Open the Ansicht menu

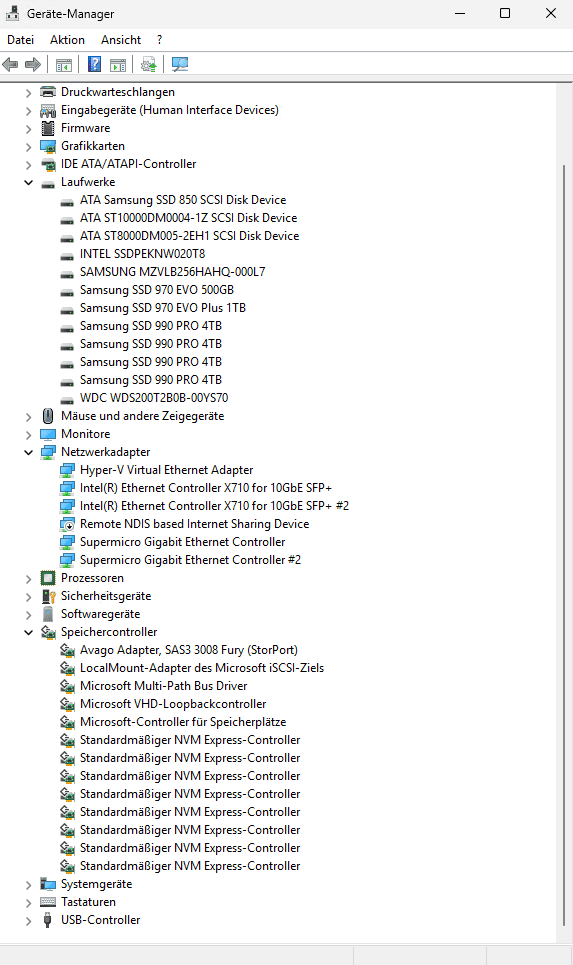pyautogui.click(x=121, y=40)
